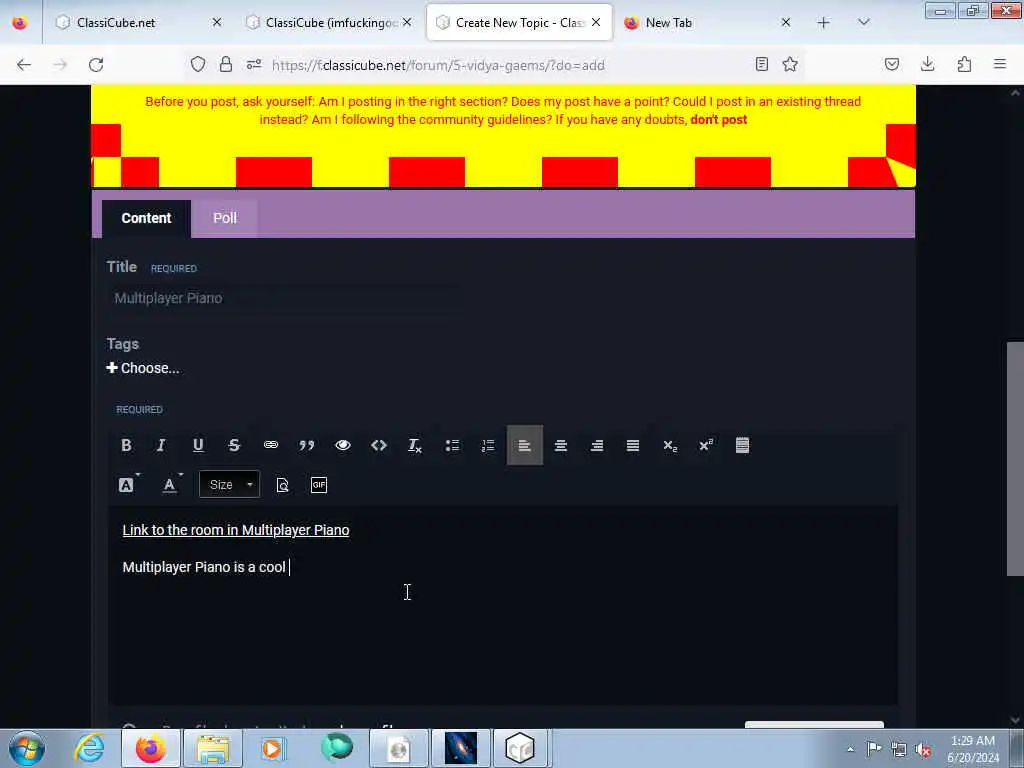
Task: Insert a GIF into the post
Action: click(319, 485)
